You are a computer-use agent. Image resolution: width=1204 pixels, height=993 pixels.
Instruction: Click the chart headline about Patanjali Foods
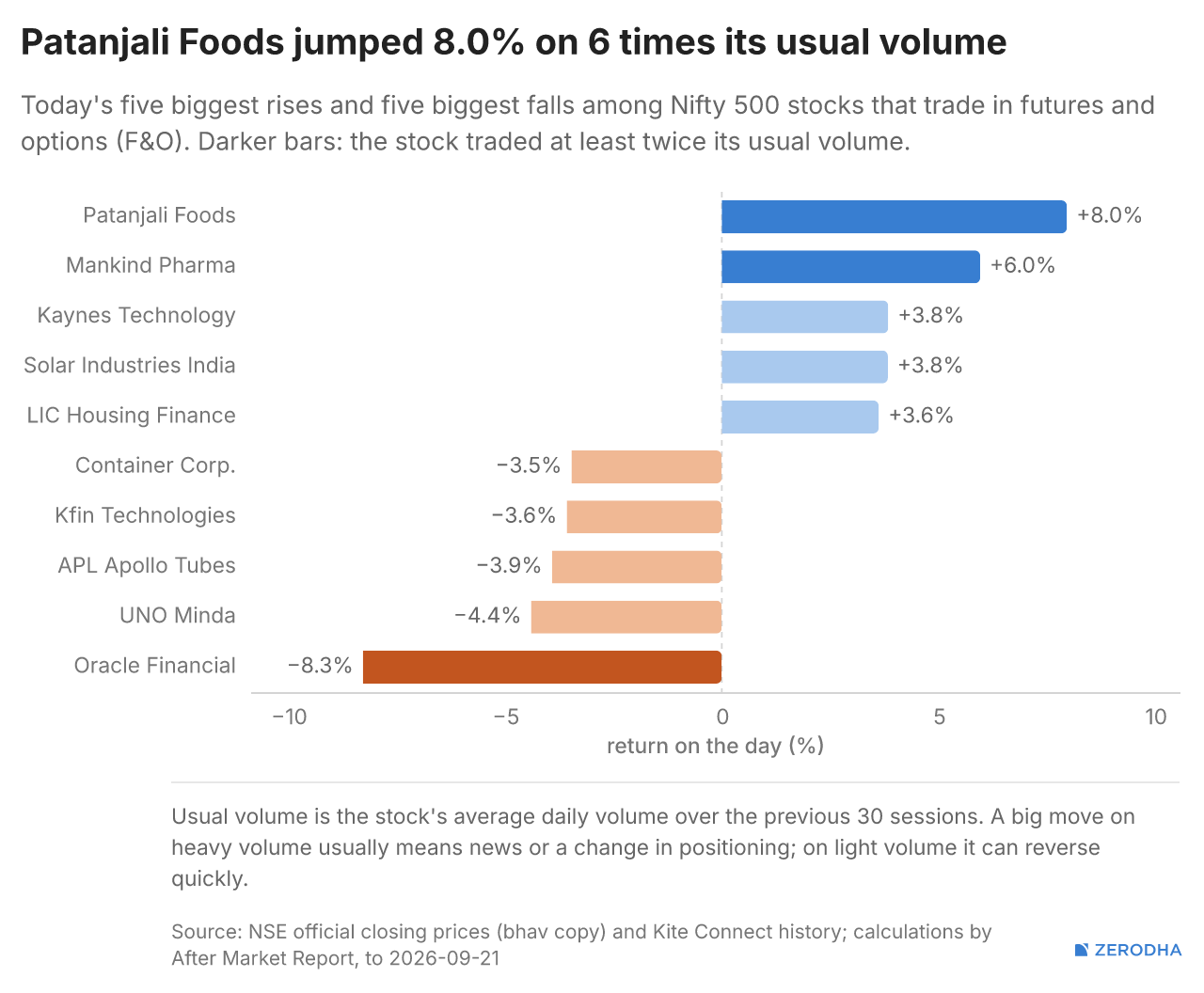click(x=514, y=42)
